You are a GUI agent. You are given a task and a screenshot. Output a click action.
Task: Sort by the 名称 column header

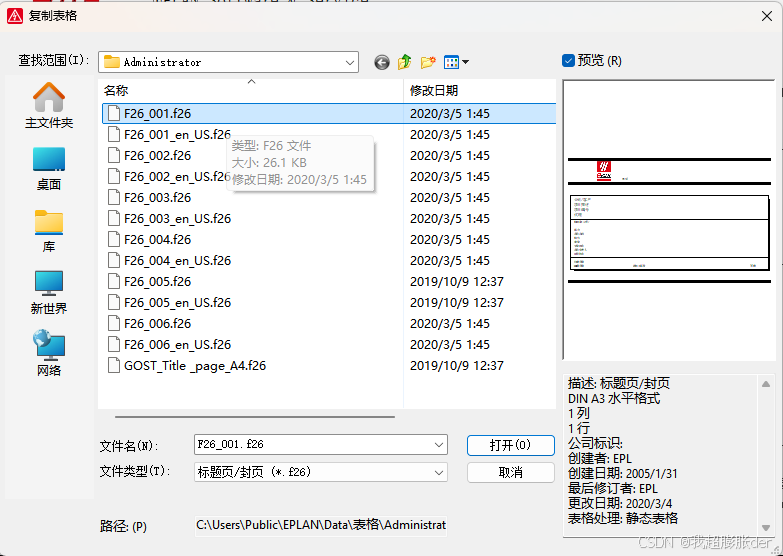click(x=251, y=90)
